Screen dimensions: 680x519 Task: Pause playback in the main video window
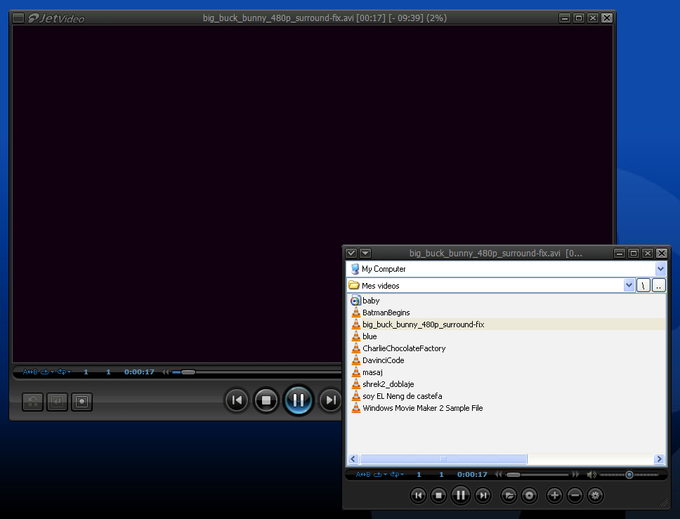pos(298,401)
